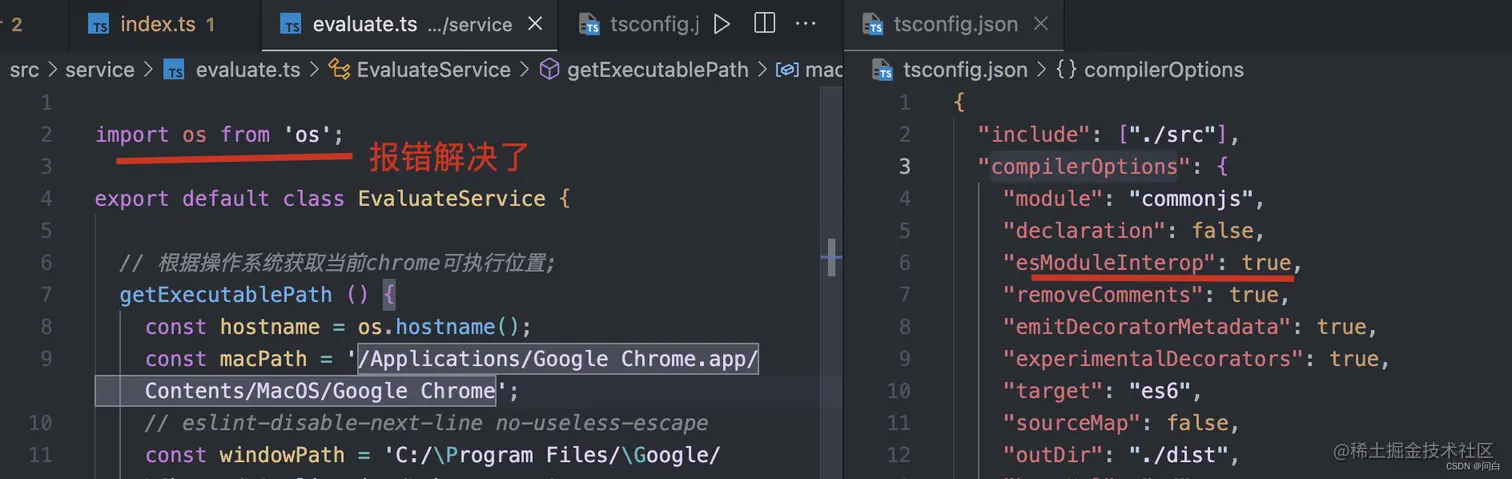Click the EvaluateService class name in code
Image resolution: width=1512 pixels, height=479 pixels.
click(452, 198)
